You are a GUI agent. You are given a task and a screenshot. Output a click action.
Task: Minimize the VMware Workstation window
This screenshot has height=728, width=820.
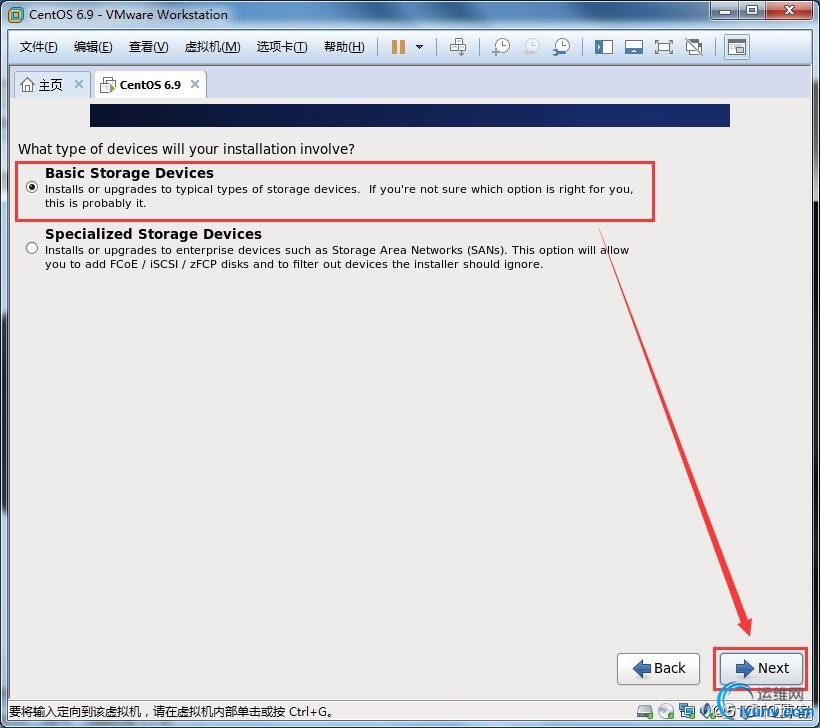(x=725, y=10)
